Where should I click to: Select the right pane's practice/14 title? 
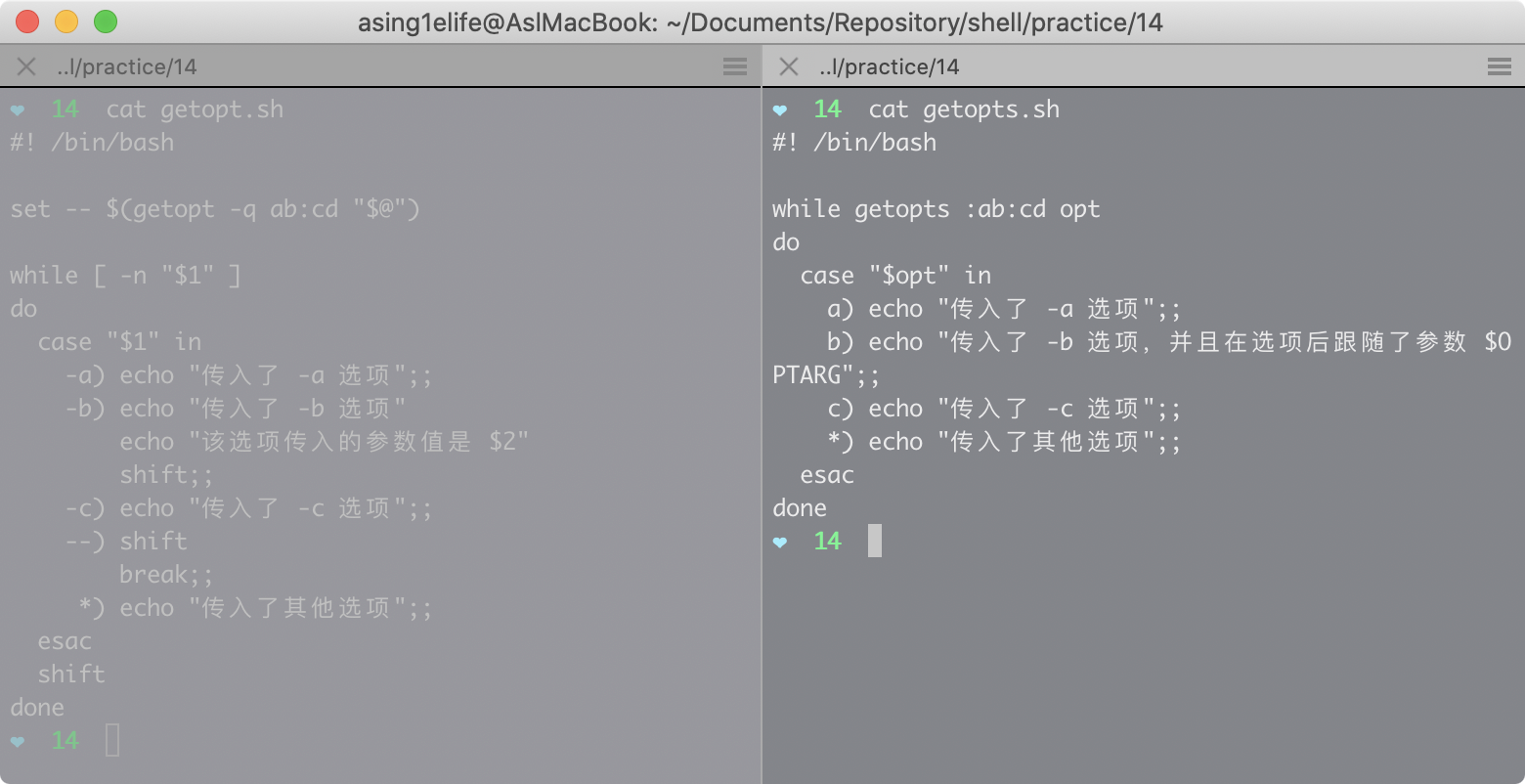coord(890,66)
